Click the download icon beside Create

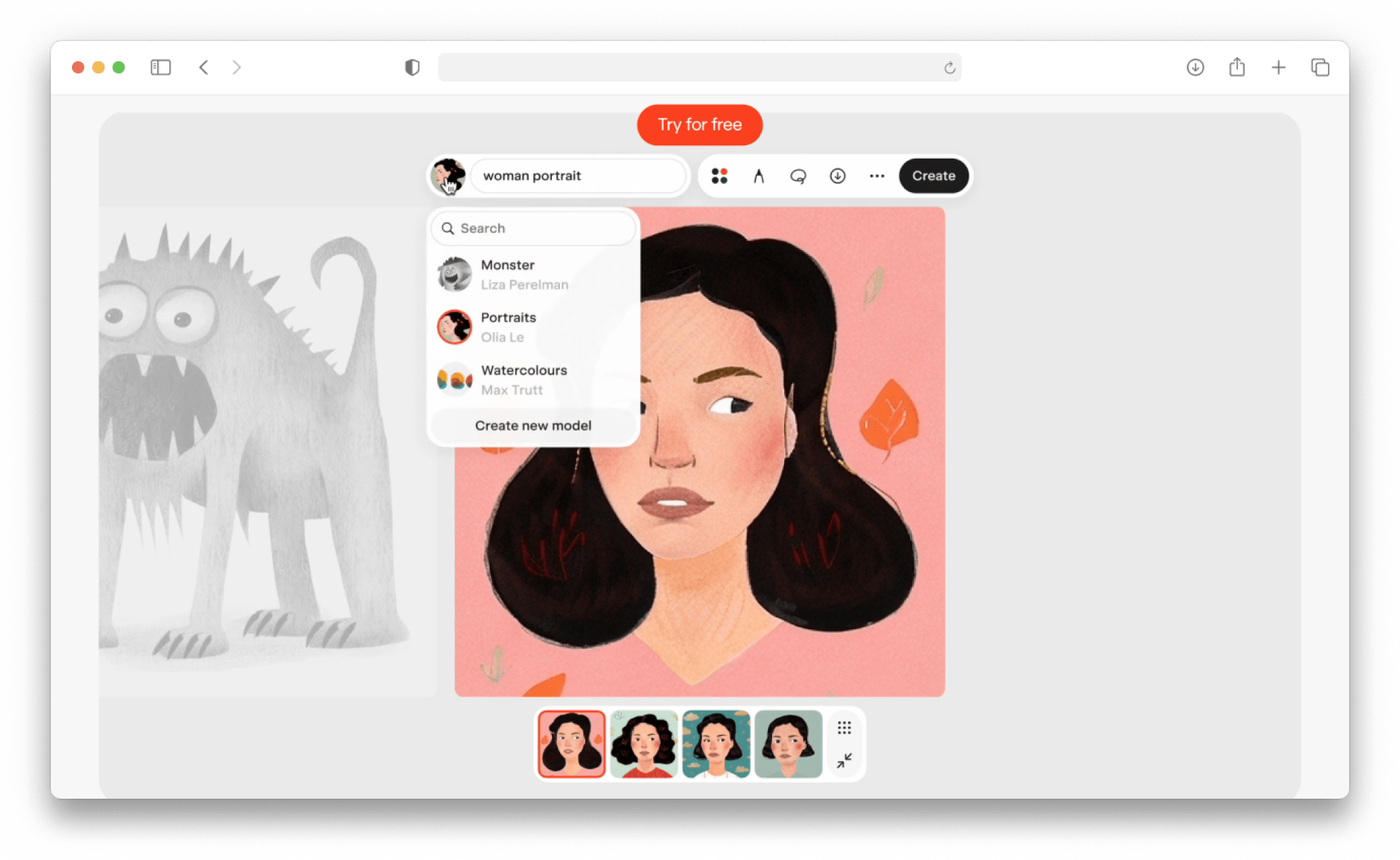837,176
